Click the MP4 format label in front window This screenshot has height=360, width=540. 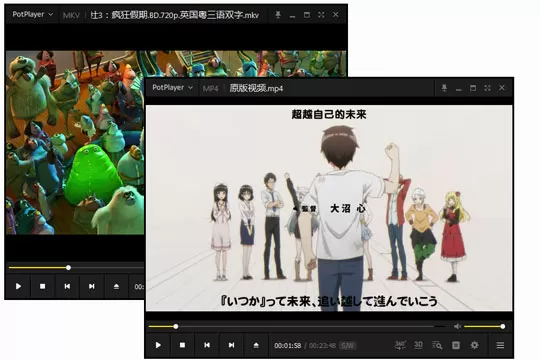coord(210,89)
